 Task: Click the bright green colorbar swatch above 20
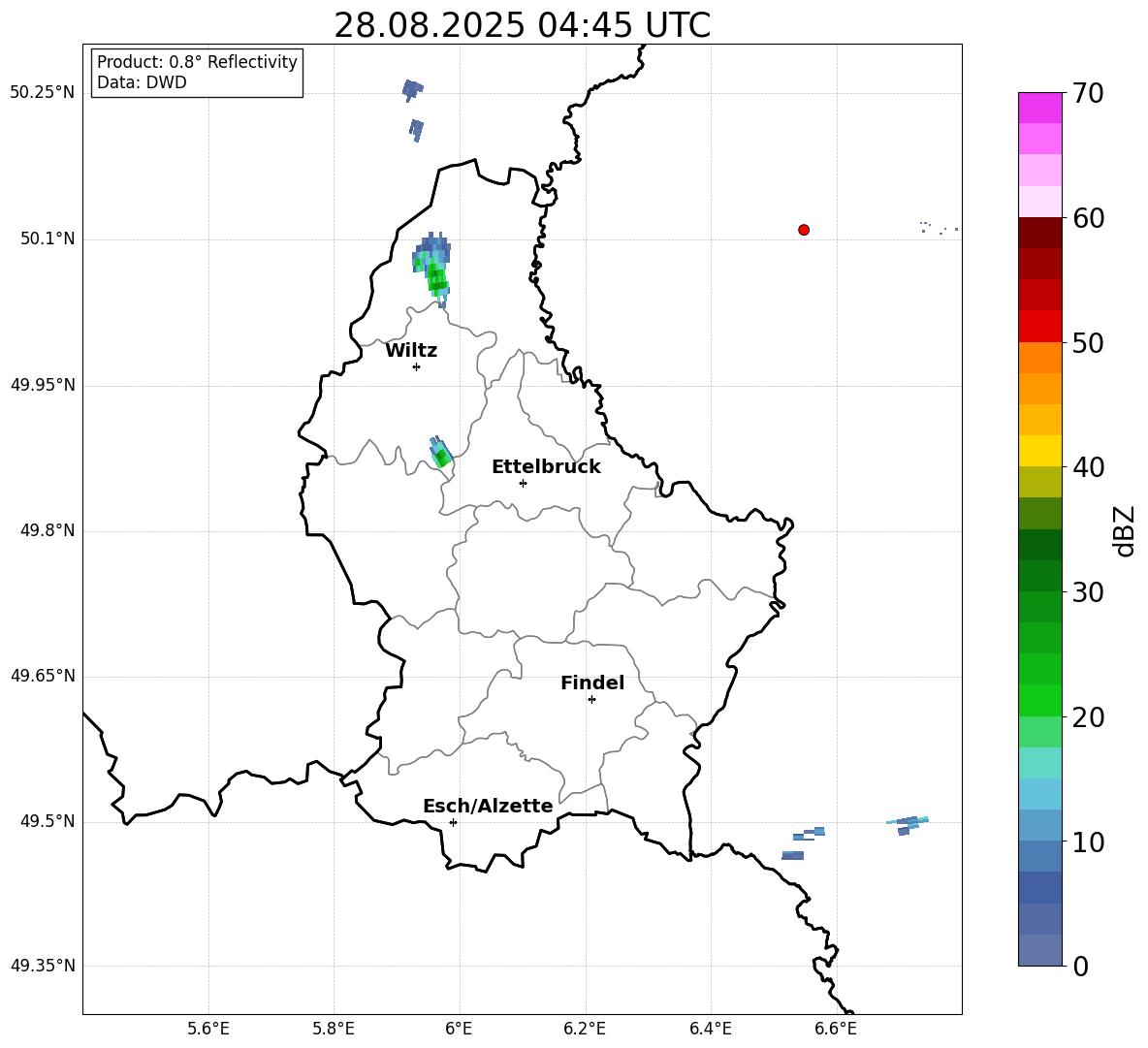tap(1040, 700)
